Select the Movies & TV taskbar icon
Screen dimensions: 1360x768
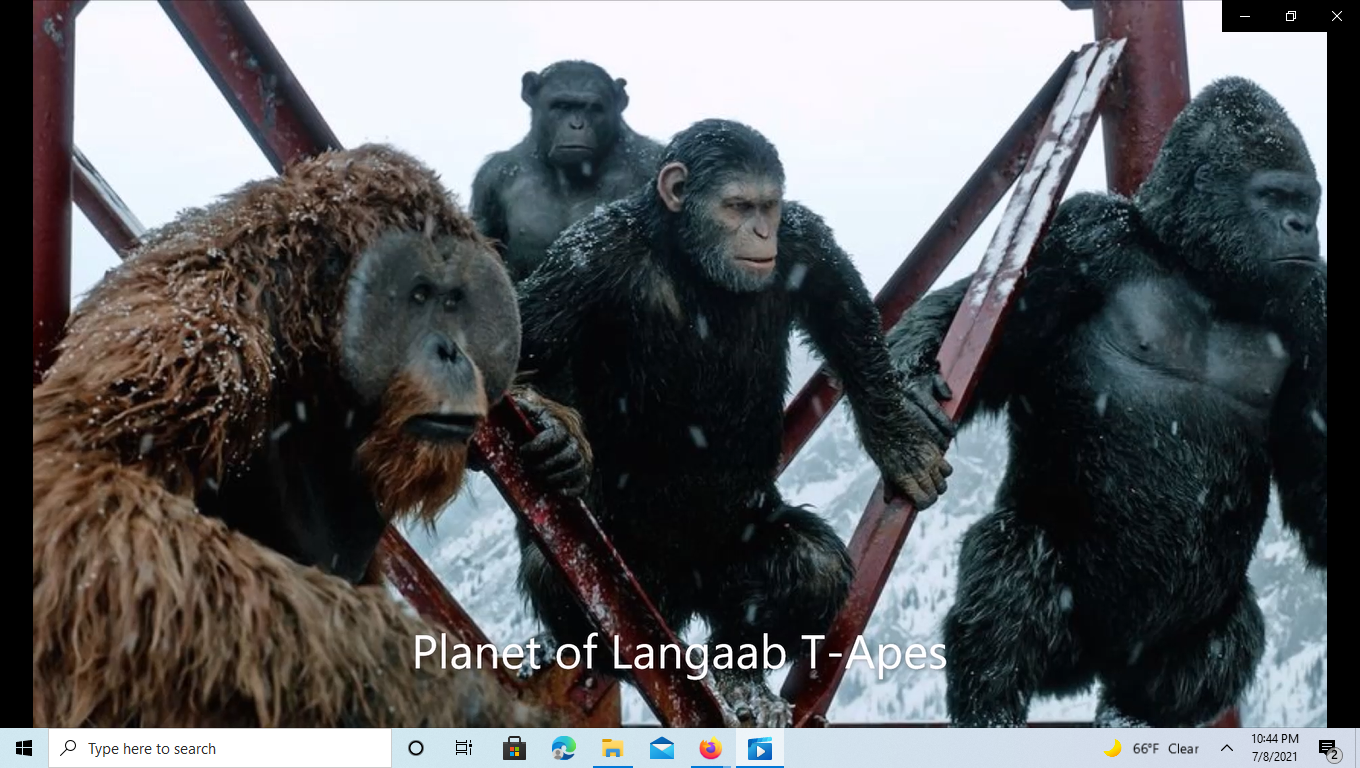[759, 748]
